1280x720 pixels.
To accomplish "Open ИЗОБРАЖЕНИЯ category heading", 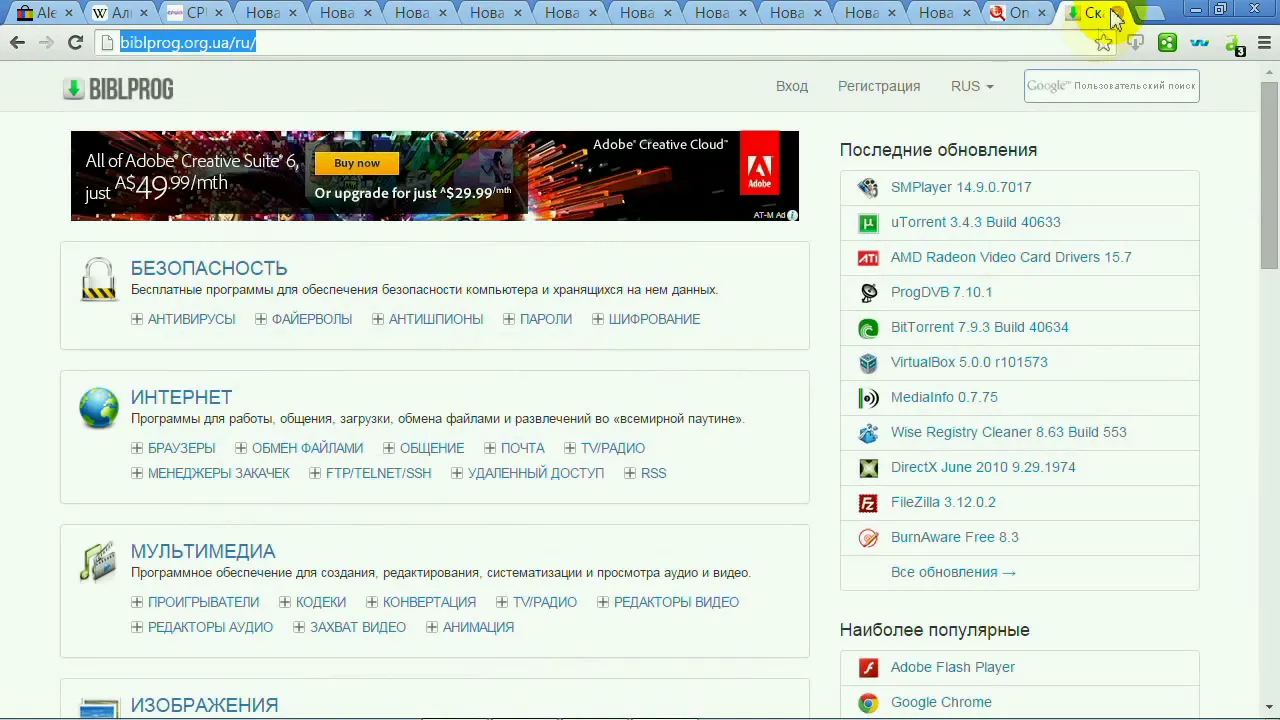I will (x=204, y=705).
